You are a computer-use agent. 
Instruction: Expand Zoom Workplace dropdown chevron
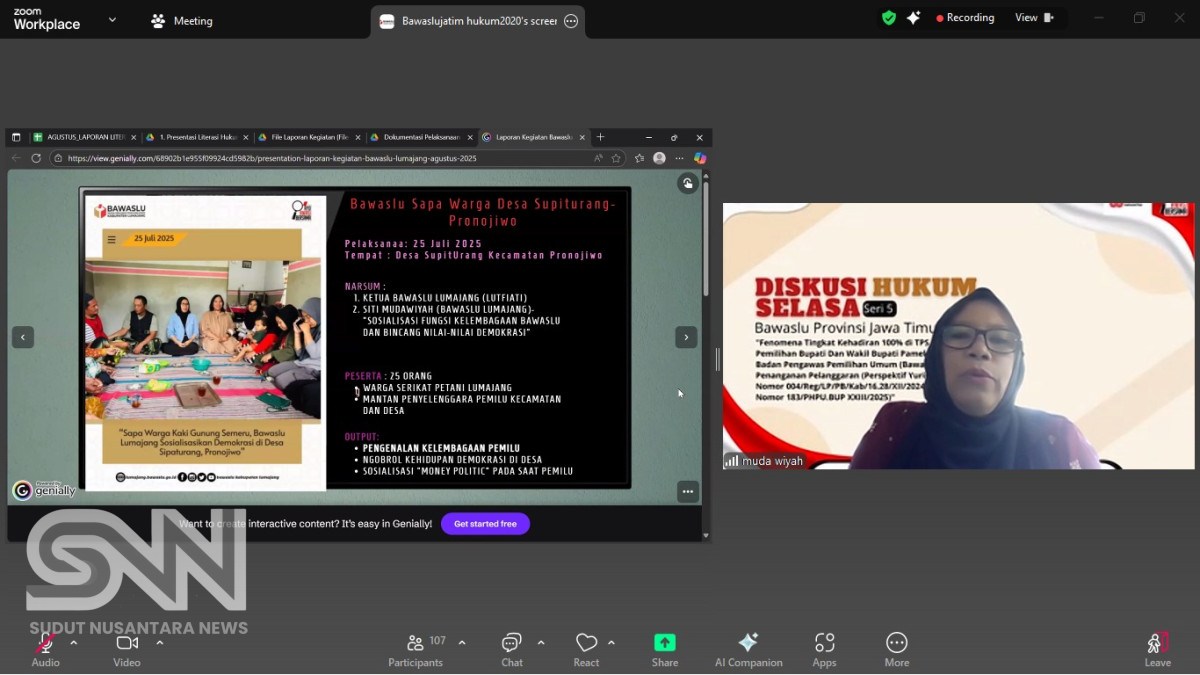point(112,19)
